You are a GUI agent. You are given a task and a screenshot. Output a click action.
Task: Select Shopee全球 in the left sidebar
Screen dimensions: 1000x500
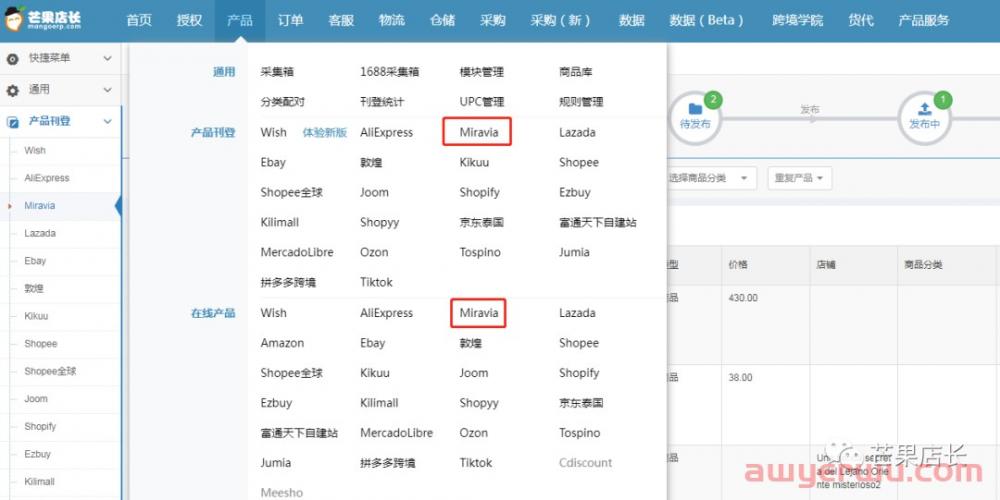tap(50, 371)
